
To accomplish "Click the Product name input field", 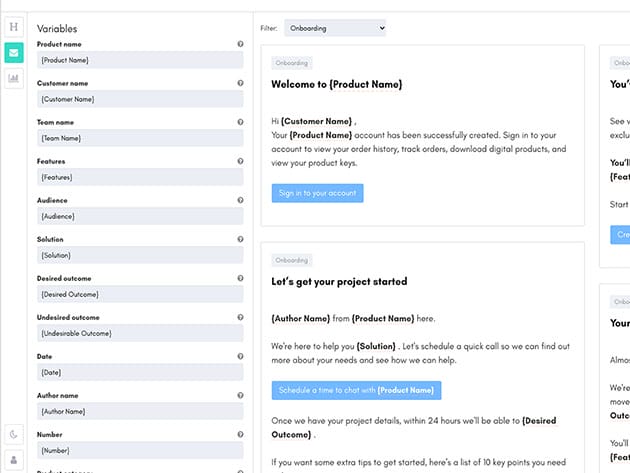I will (x=140, y=60).
